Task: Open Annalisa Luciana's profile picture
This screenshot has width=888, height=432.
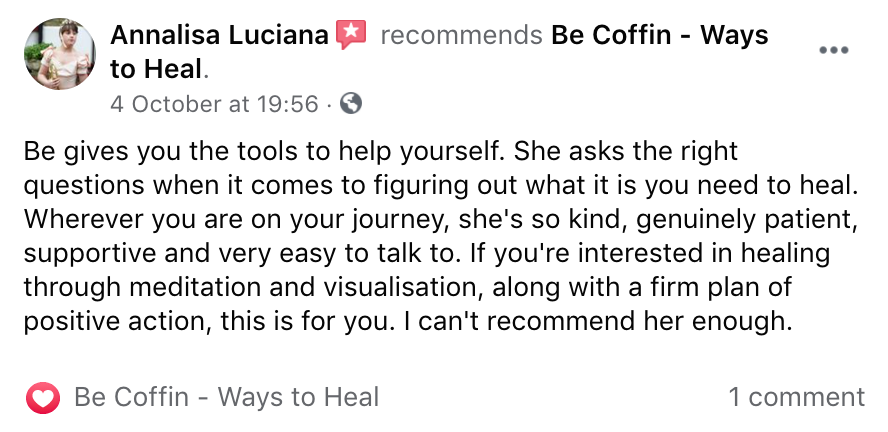Action: tap(59, 53)
